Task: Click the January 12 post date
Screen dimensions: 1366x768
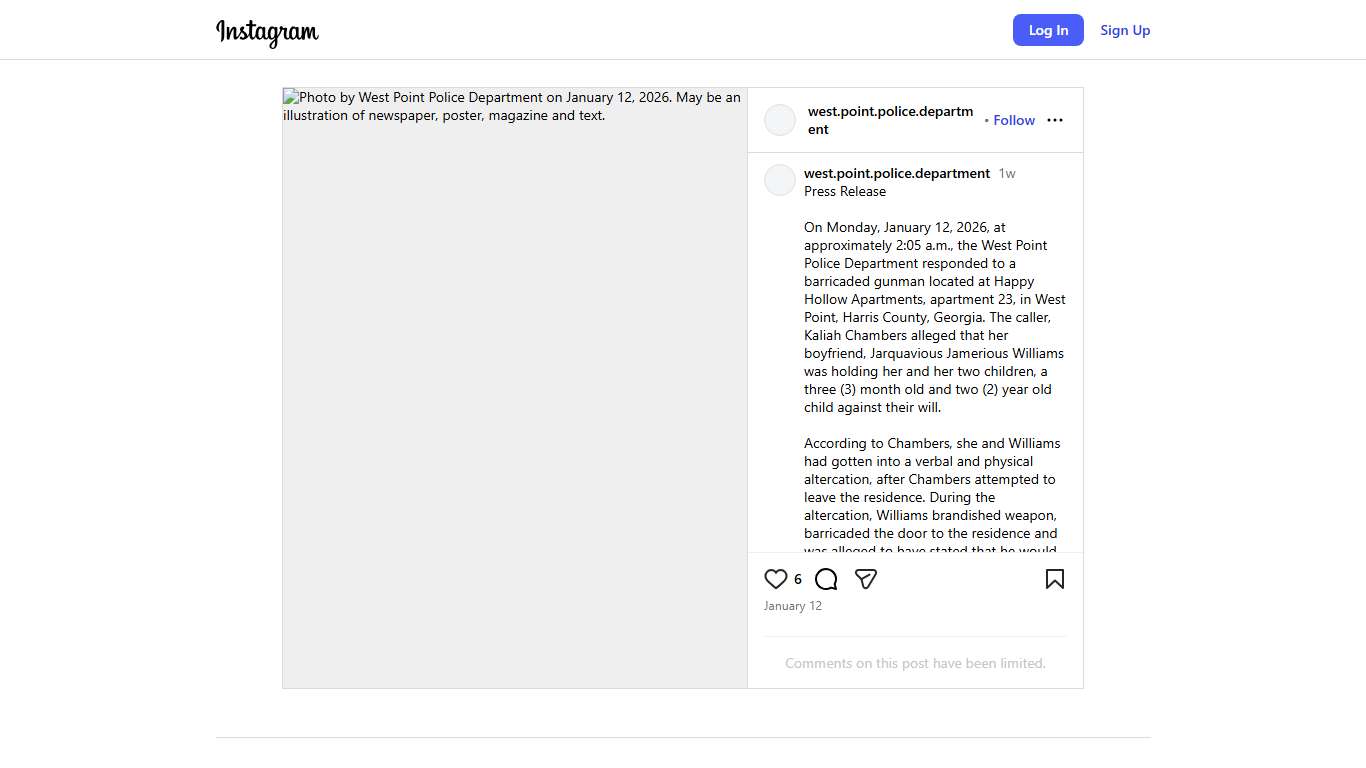Action: [x=793, y=606]
